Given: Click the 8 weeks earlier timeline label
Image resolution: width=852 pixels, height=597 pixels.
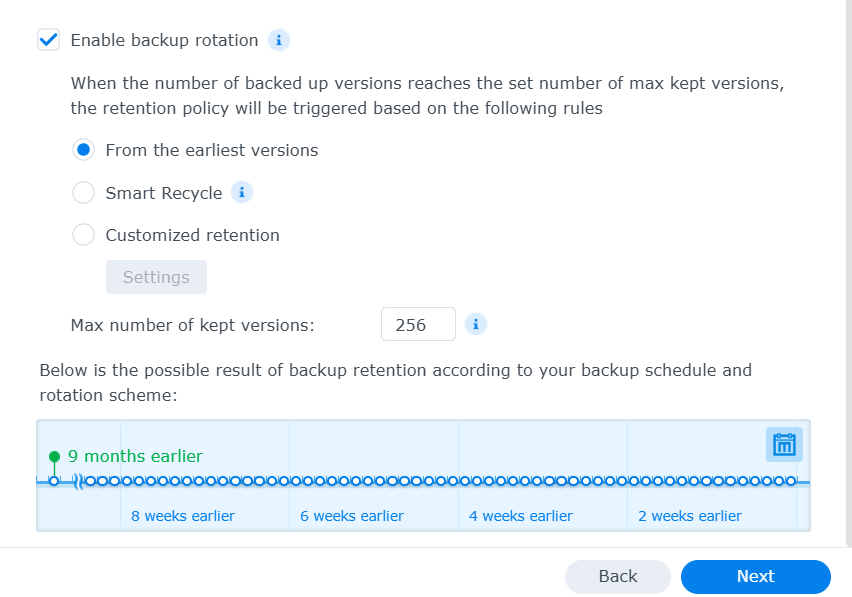Looking at the screenshot, I should coord(183,516).
